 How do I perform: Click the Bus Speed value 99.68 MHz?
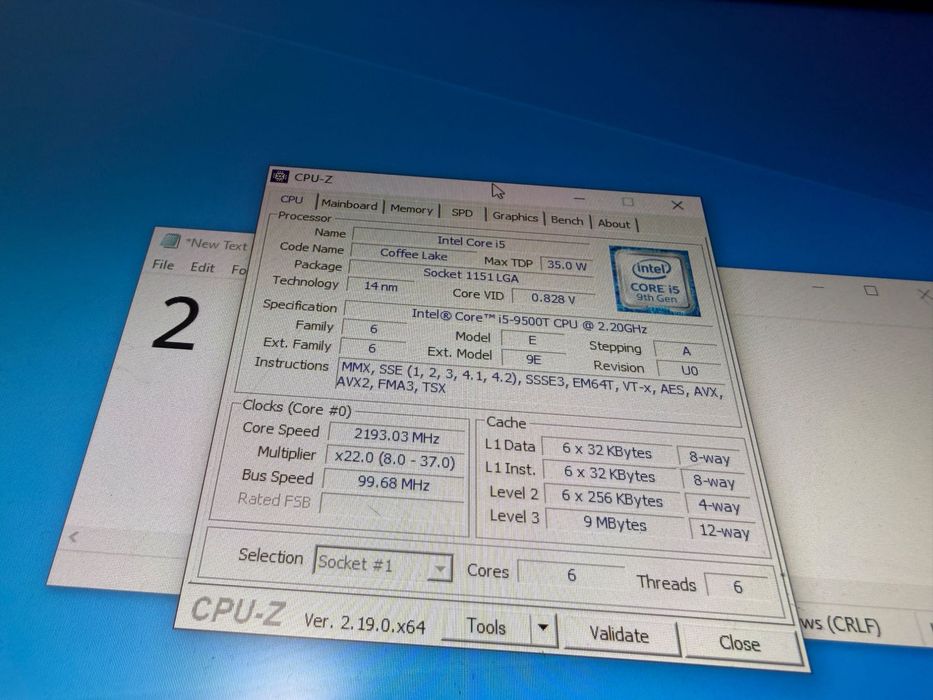click(393, 483)
